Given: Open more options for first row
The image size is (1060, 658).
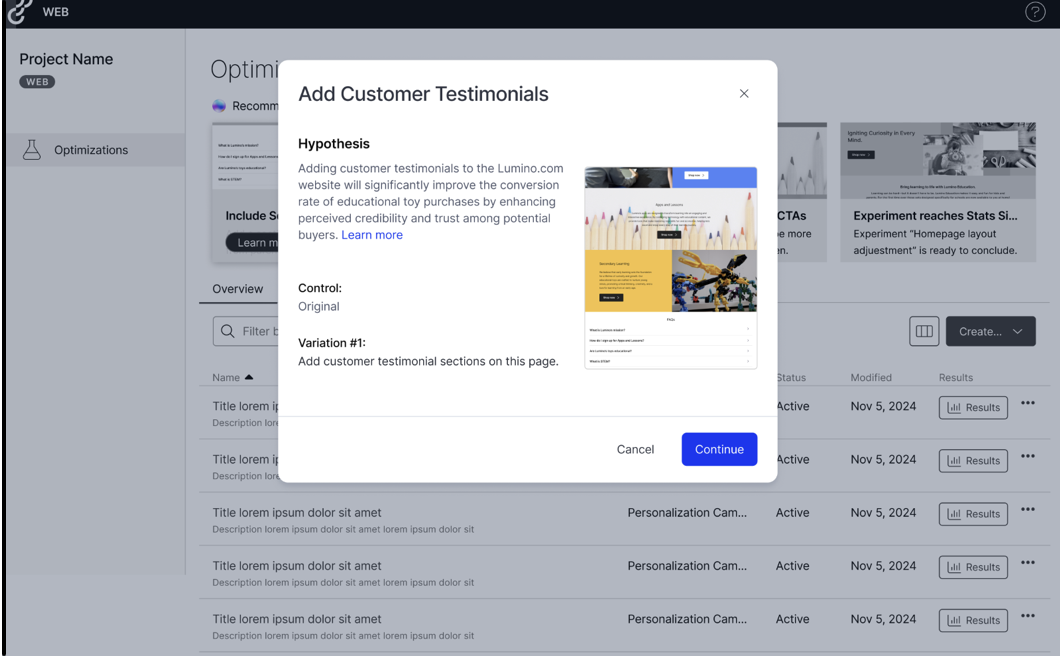Looking at the screenshot, I should coord(1028,404).
